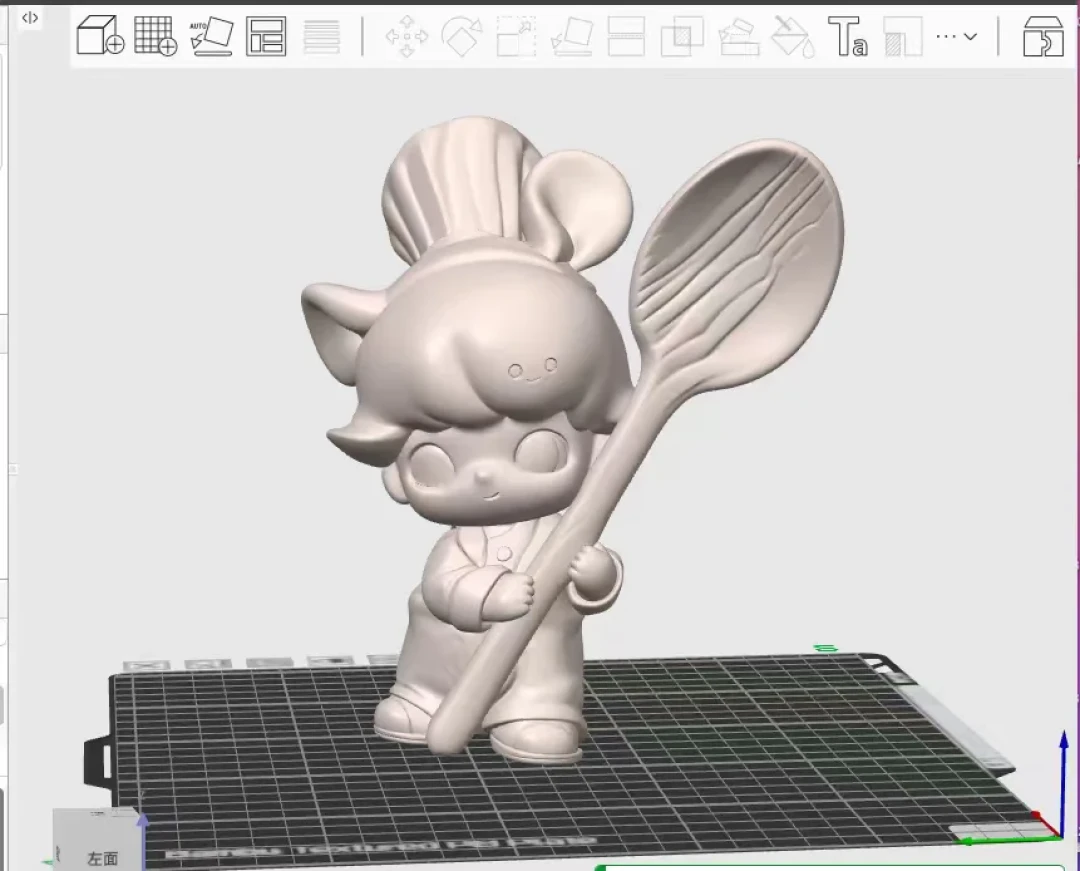Arrange all objects on the plate
The height and width of the screenshot is (871, 1080).
266,36
